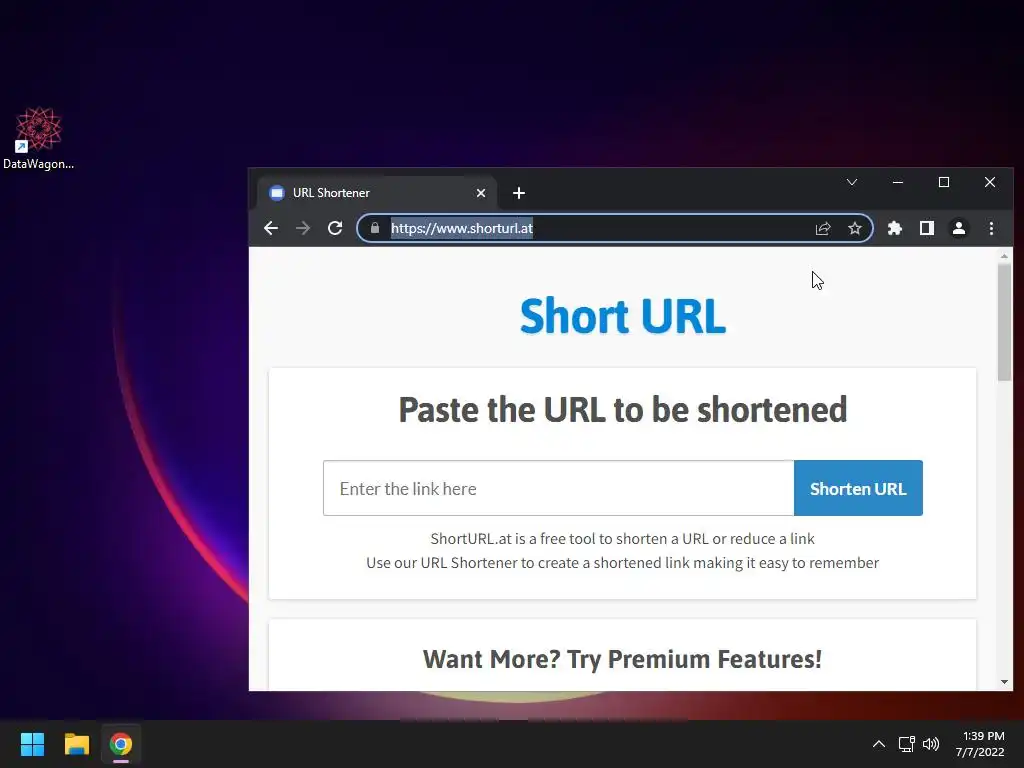Open the Extensions puzzle icon
The image size is (1024, 768).
coord(895,228)
